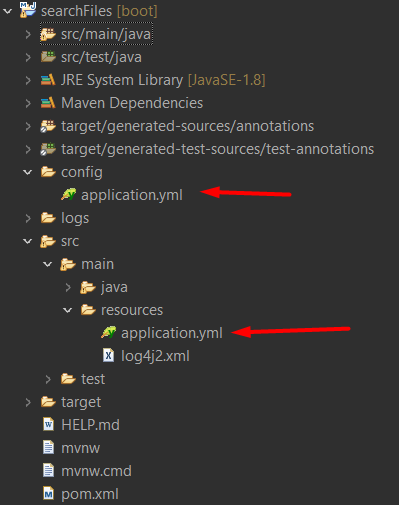Collapse the config folder
Screen dimensions: 399x505
(x=28, y=172)
